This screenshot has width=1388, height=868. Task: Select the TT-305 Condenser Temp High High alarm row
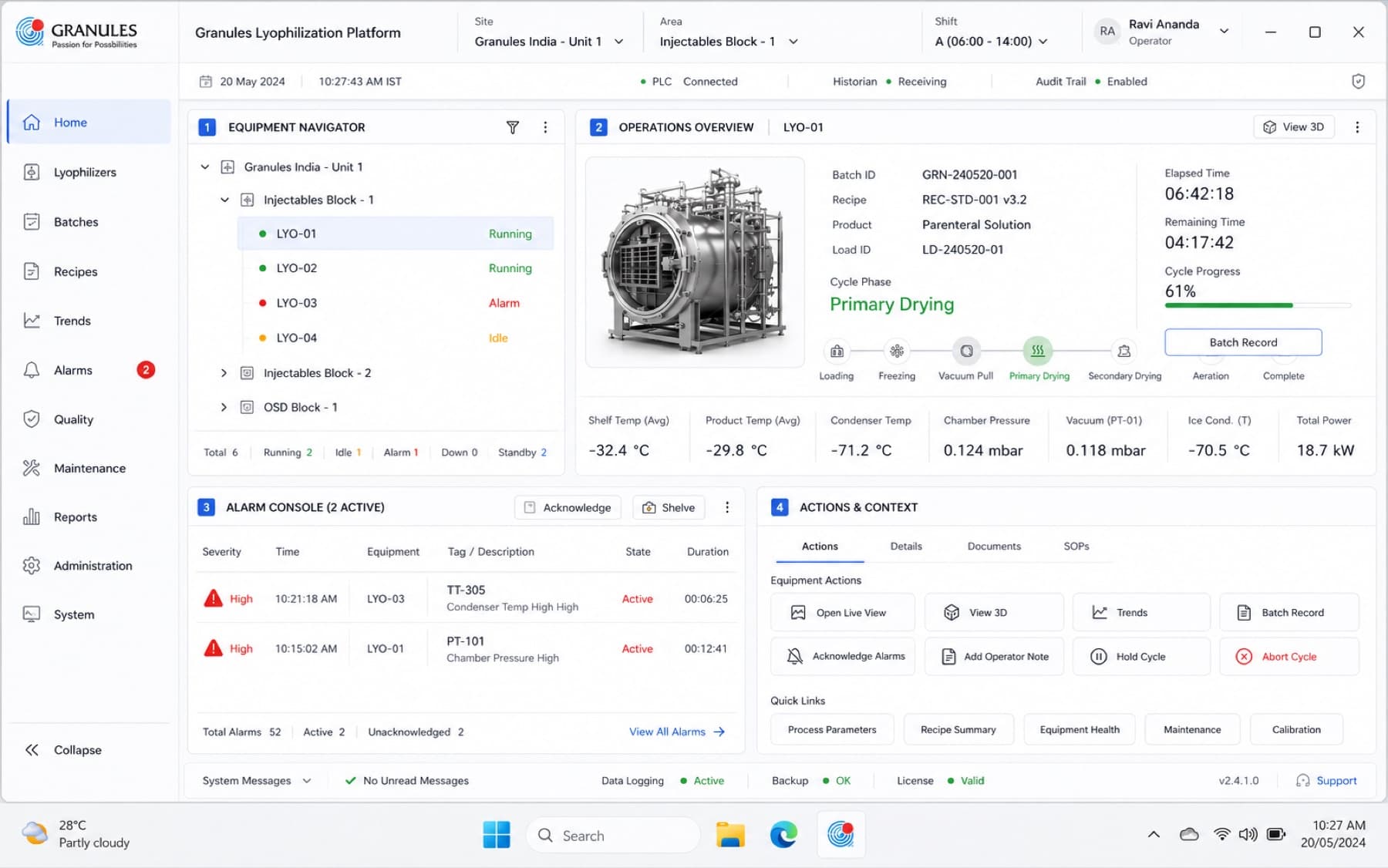pyautogui.click(x=466, y=598)
